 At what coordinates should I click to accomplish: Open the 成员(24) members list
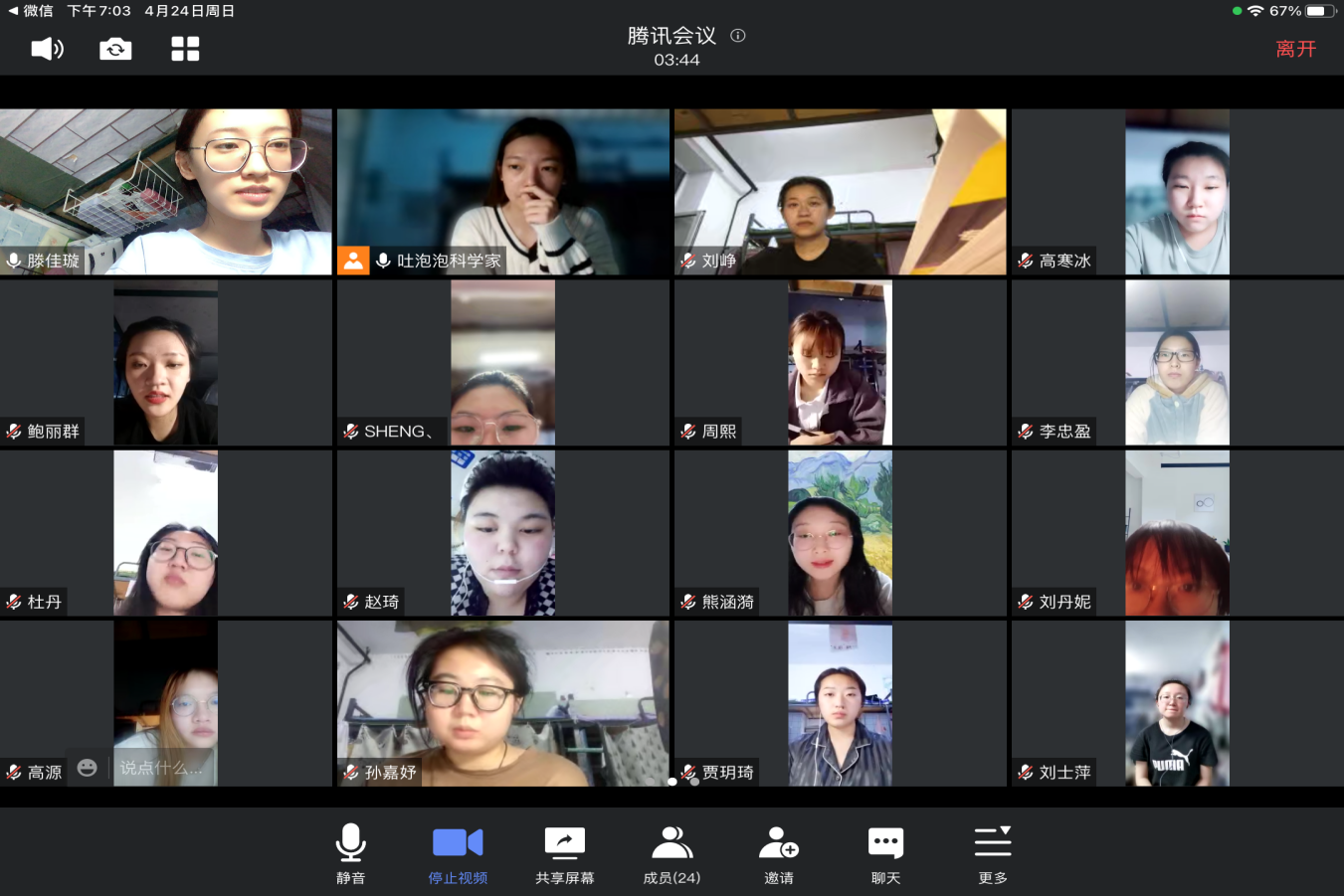pos(672,854)
